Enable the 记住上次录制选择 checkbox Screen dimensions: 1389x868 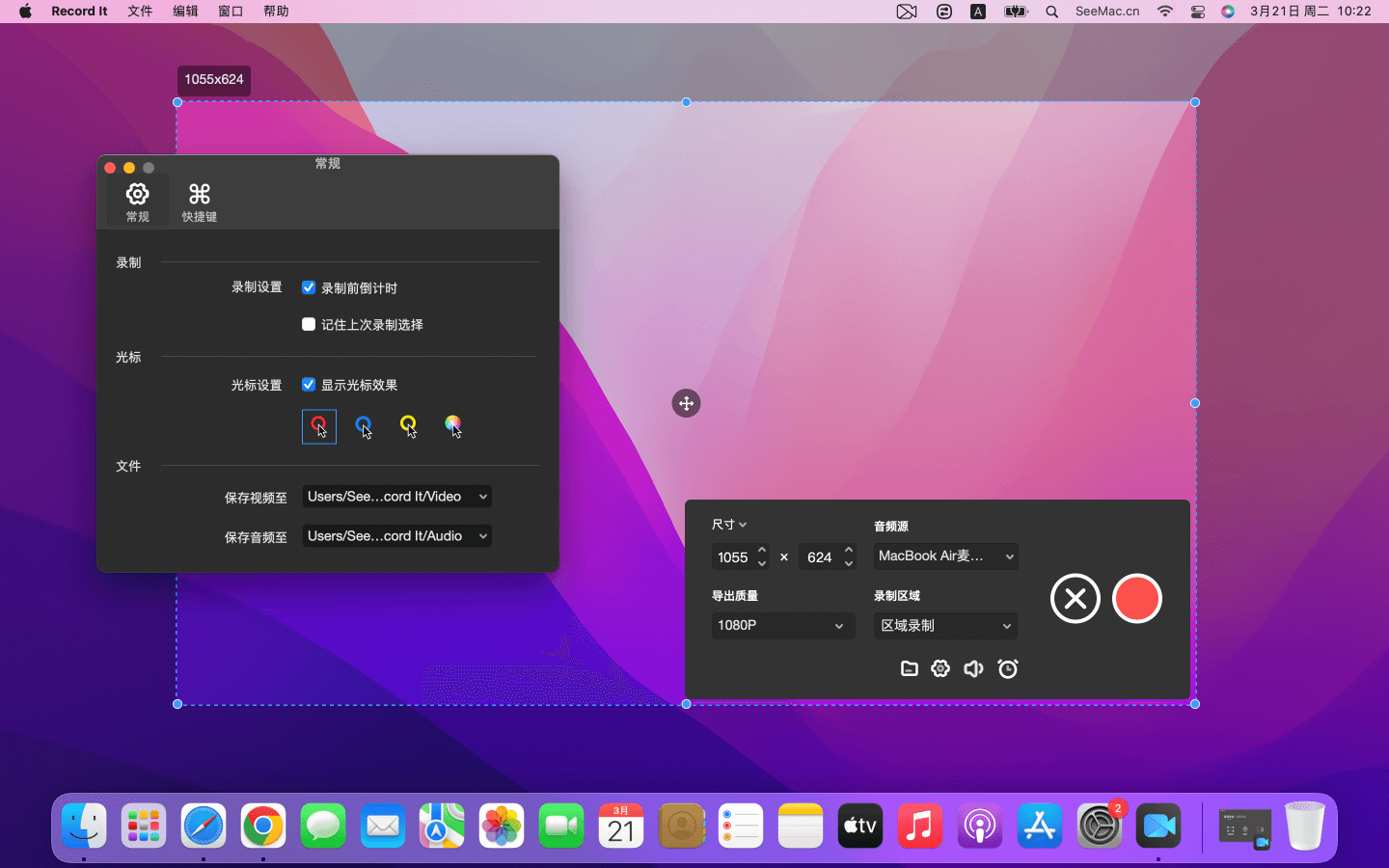309,324
